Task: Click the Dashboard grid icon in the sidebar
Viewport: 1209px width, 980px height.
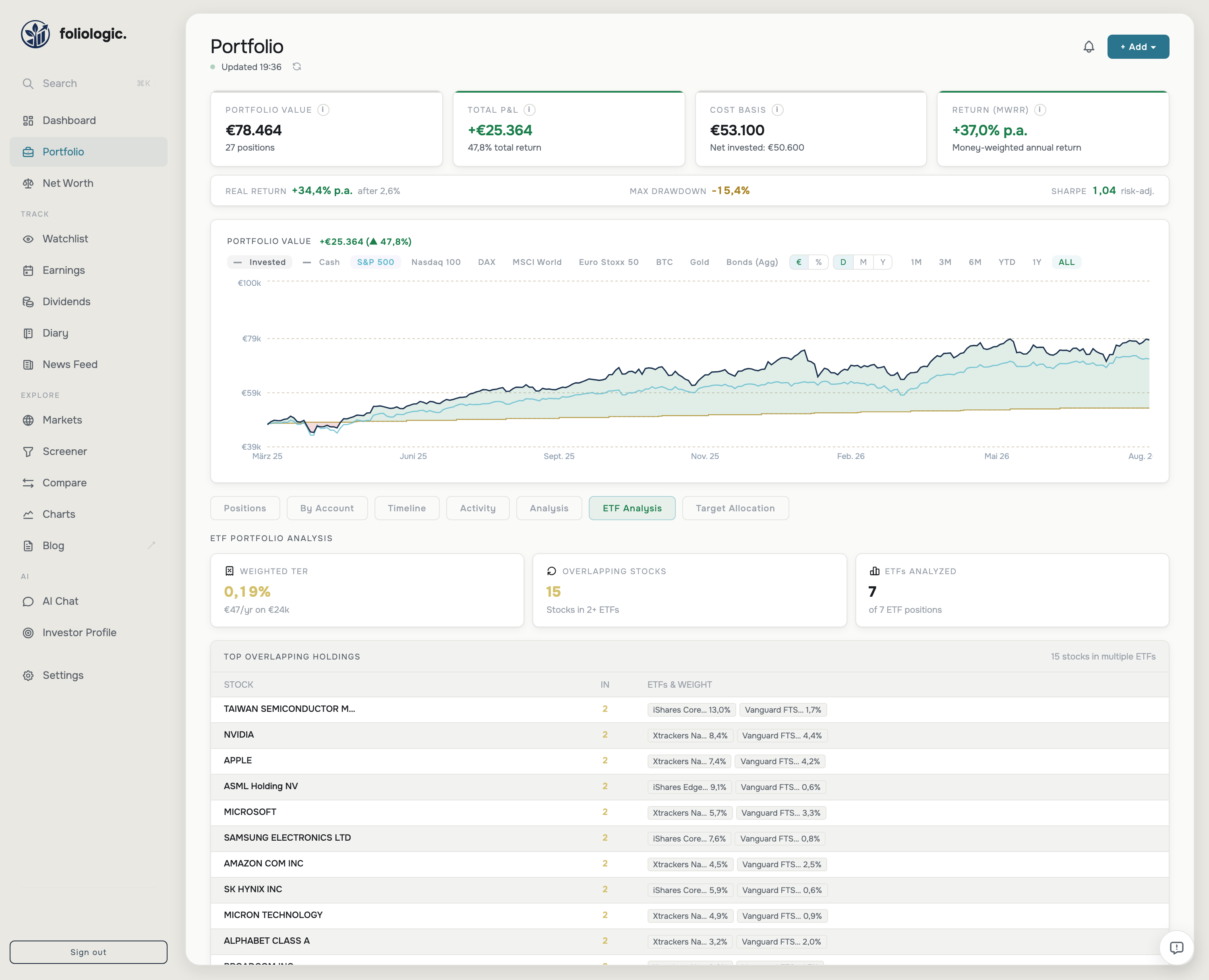Action: tap(28, 120)
